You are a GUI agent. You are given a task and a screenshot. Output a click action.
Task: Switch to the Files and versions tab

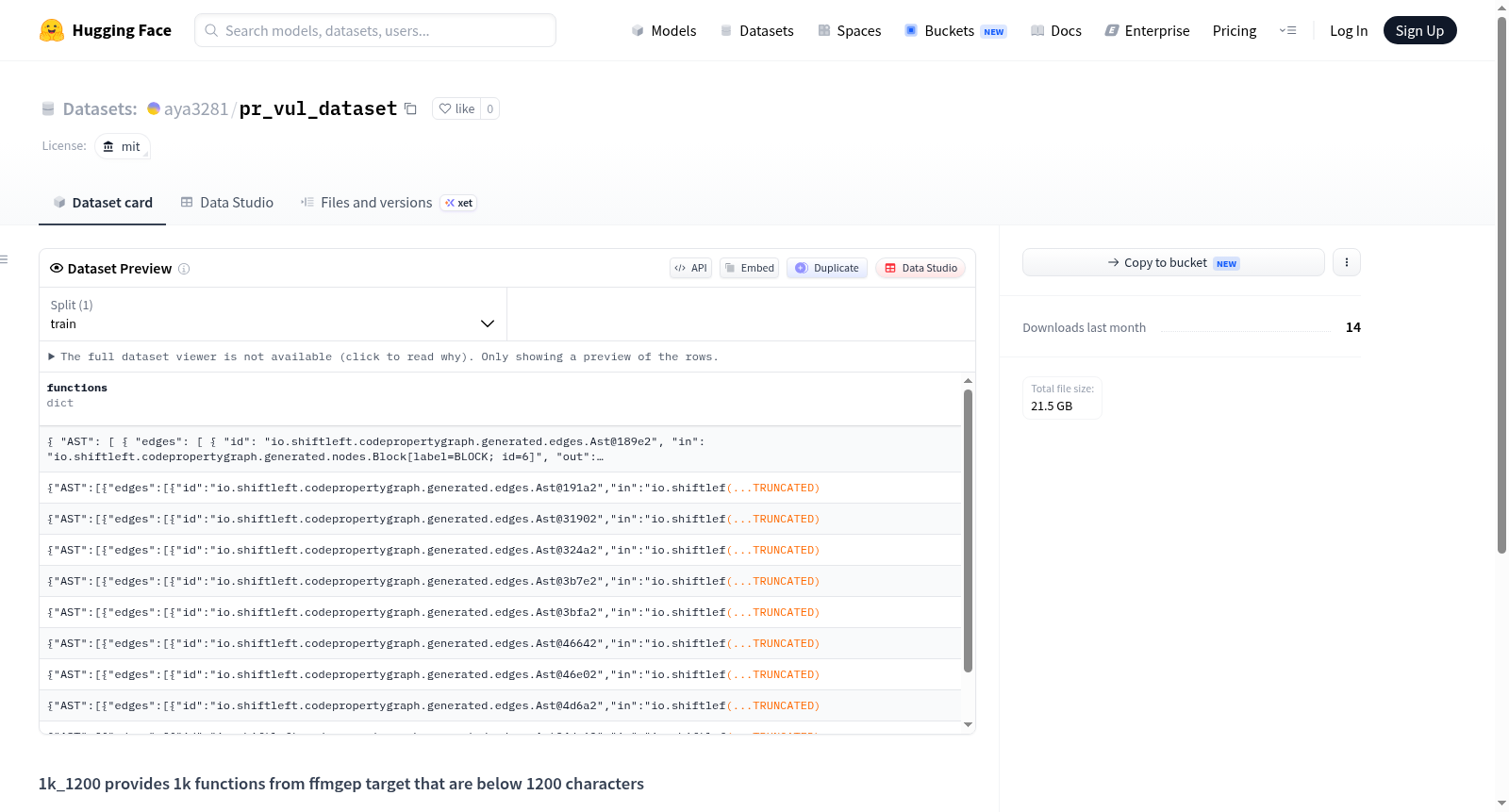[389, 203]
